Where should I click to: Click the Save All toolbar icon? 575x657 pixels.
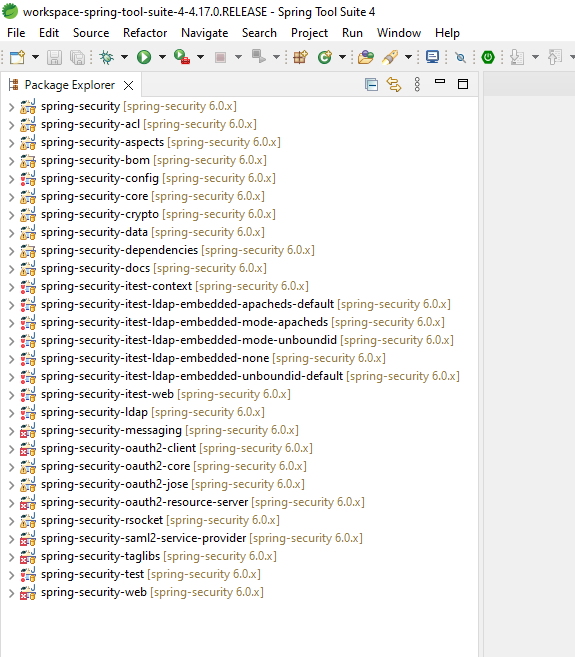(78, 57)
